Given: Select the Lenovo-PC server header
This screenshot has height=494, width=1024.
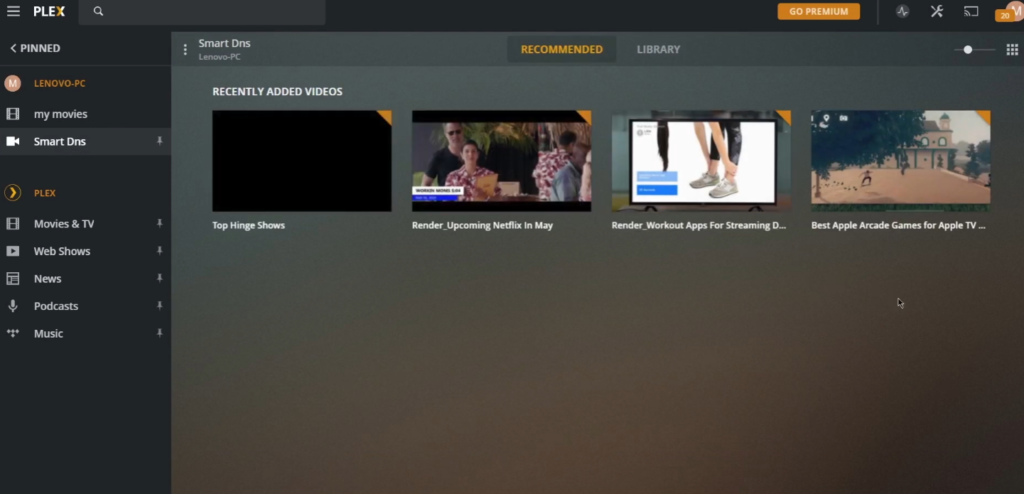Looking at the screenshot, I should (59, 84).
